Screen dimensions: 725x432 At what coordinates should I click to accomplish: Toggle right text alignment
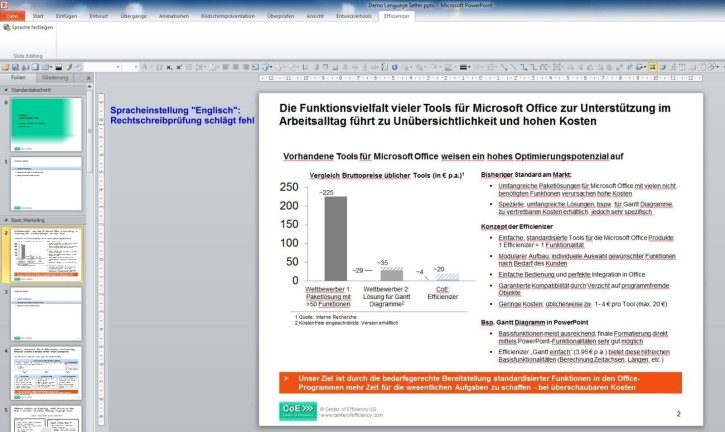coord(246,67)
